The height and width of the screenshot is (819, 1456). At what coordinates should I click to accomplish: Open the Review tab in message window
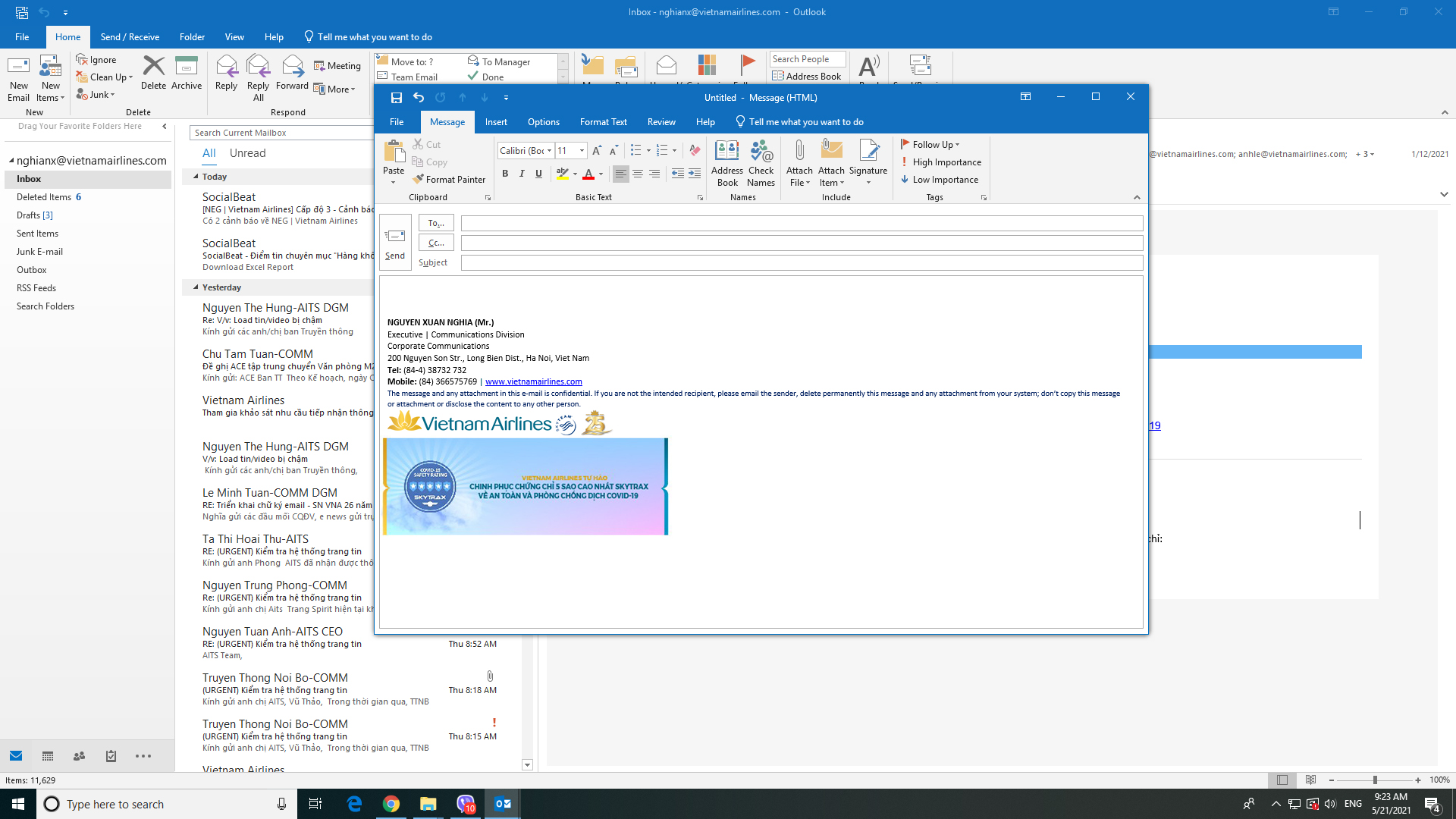[x=661, y=122]
